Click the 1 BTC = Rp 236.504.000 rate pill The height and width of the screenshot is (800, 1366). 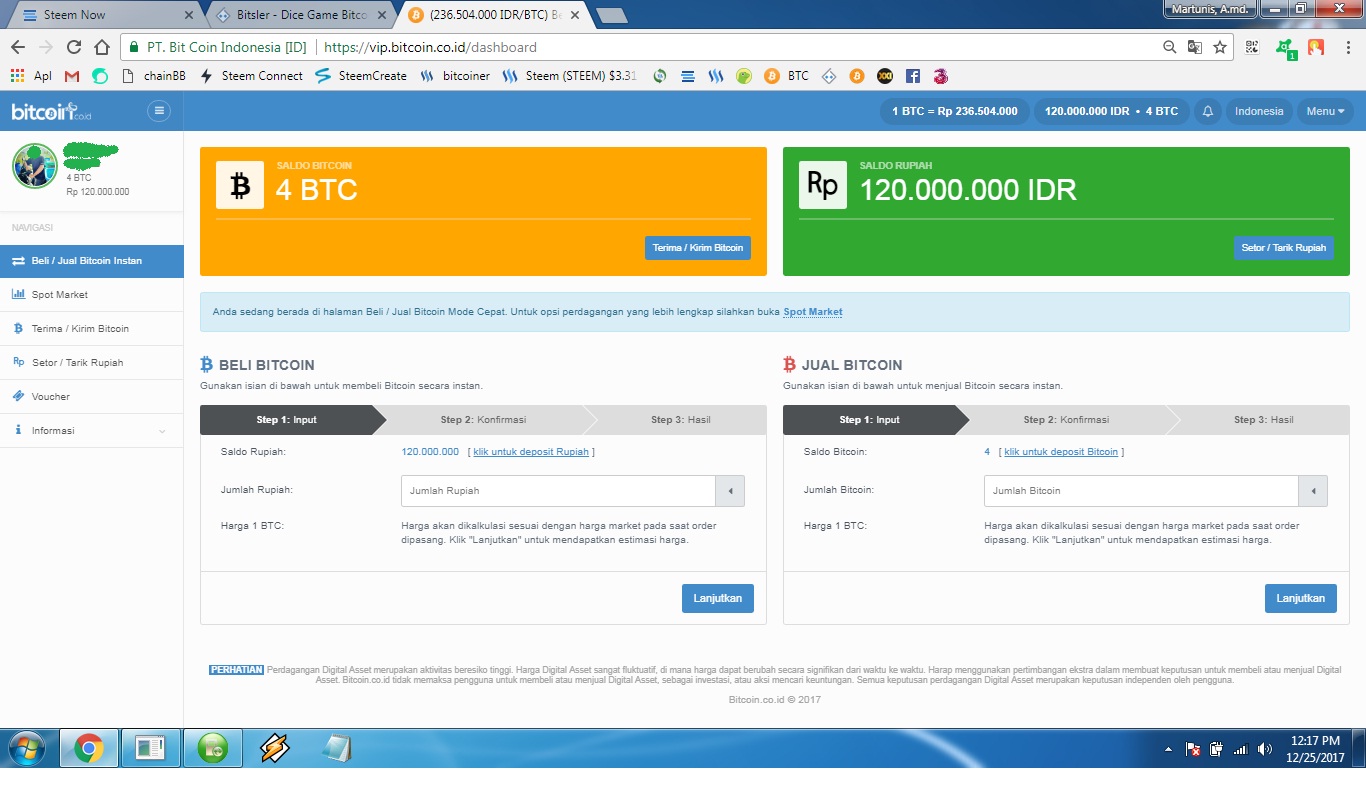955,111
